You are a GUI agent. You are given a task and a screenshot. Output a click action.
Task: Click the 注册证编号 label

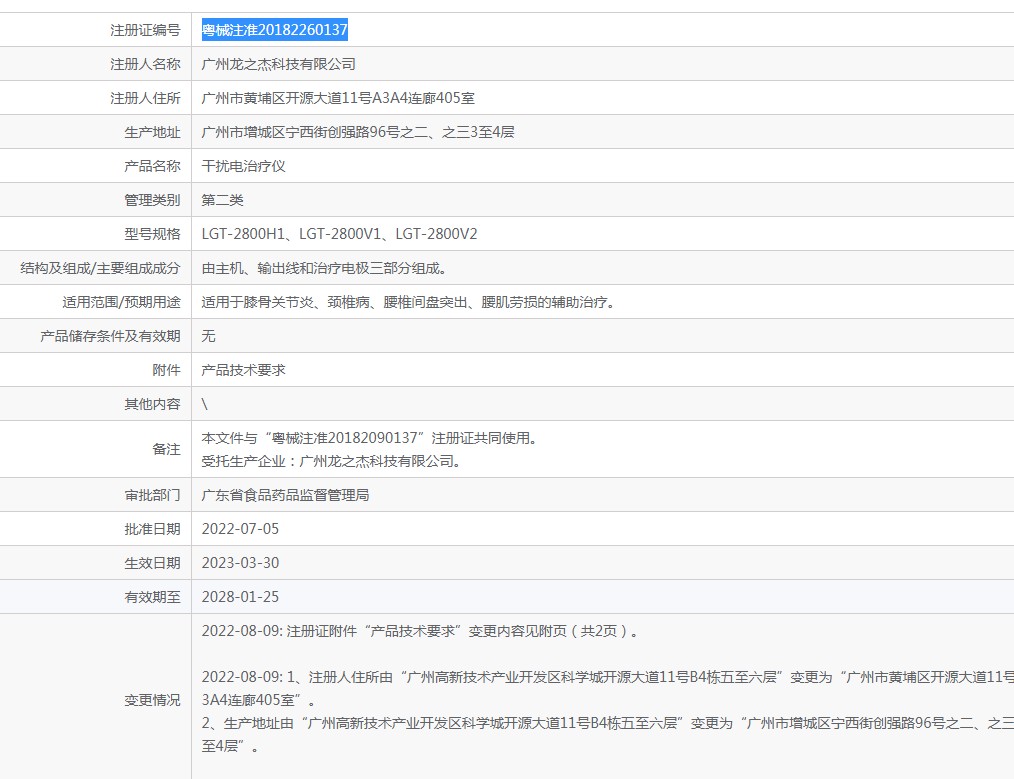tap(146, 30)
